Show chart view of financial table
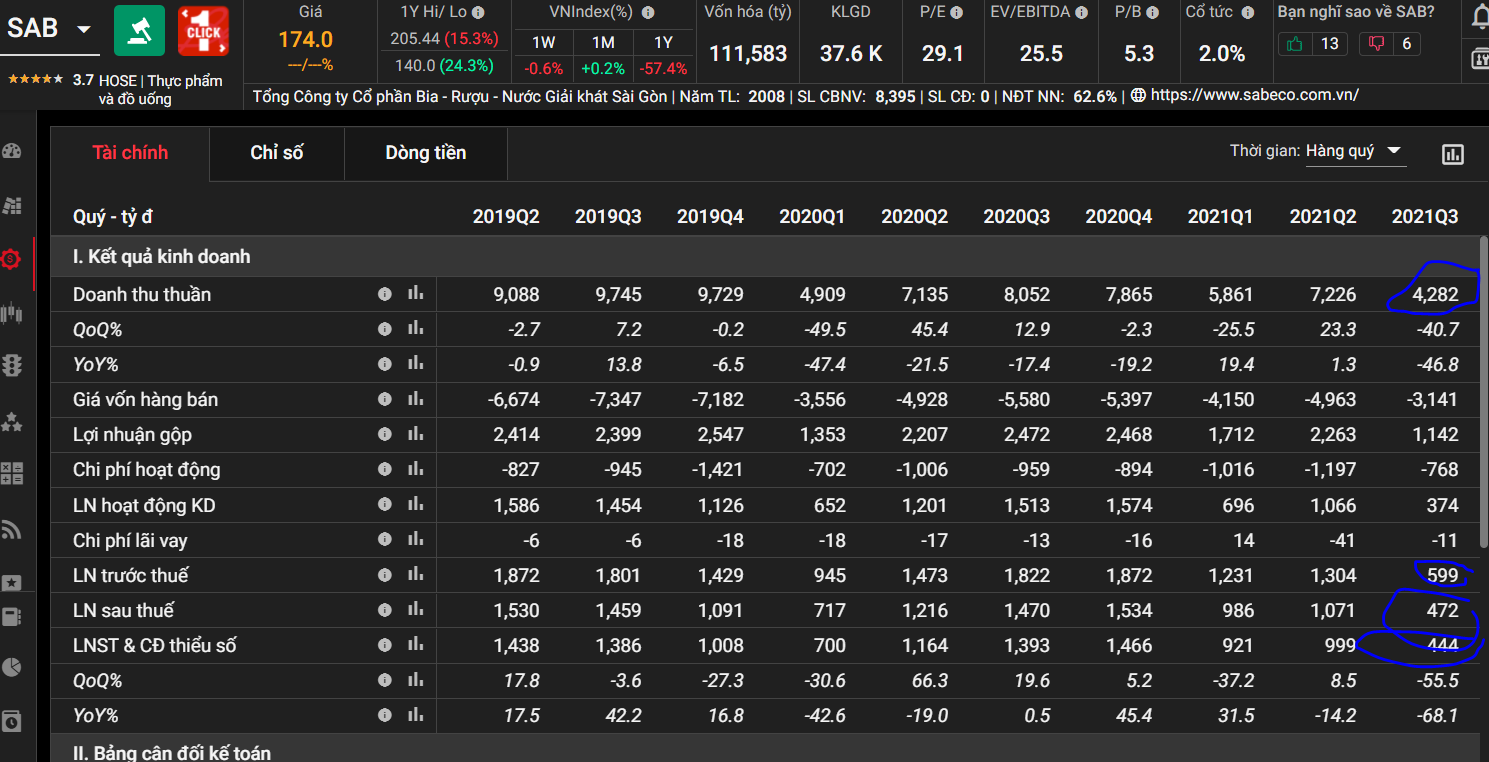1489x762 pixels. click(x=1452, y=154)
